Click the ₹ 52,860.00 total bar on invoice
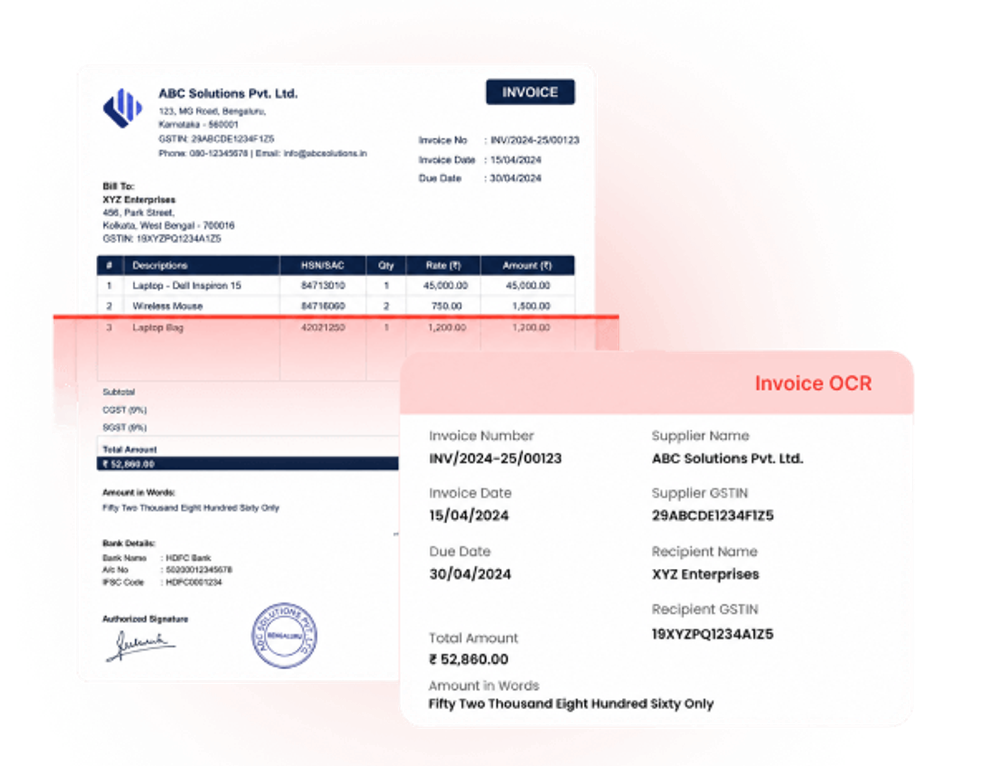 (x=248, y=464)
